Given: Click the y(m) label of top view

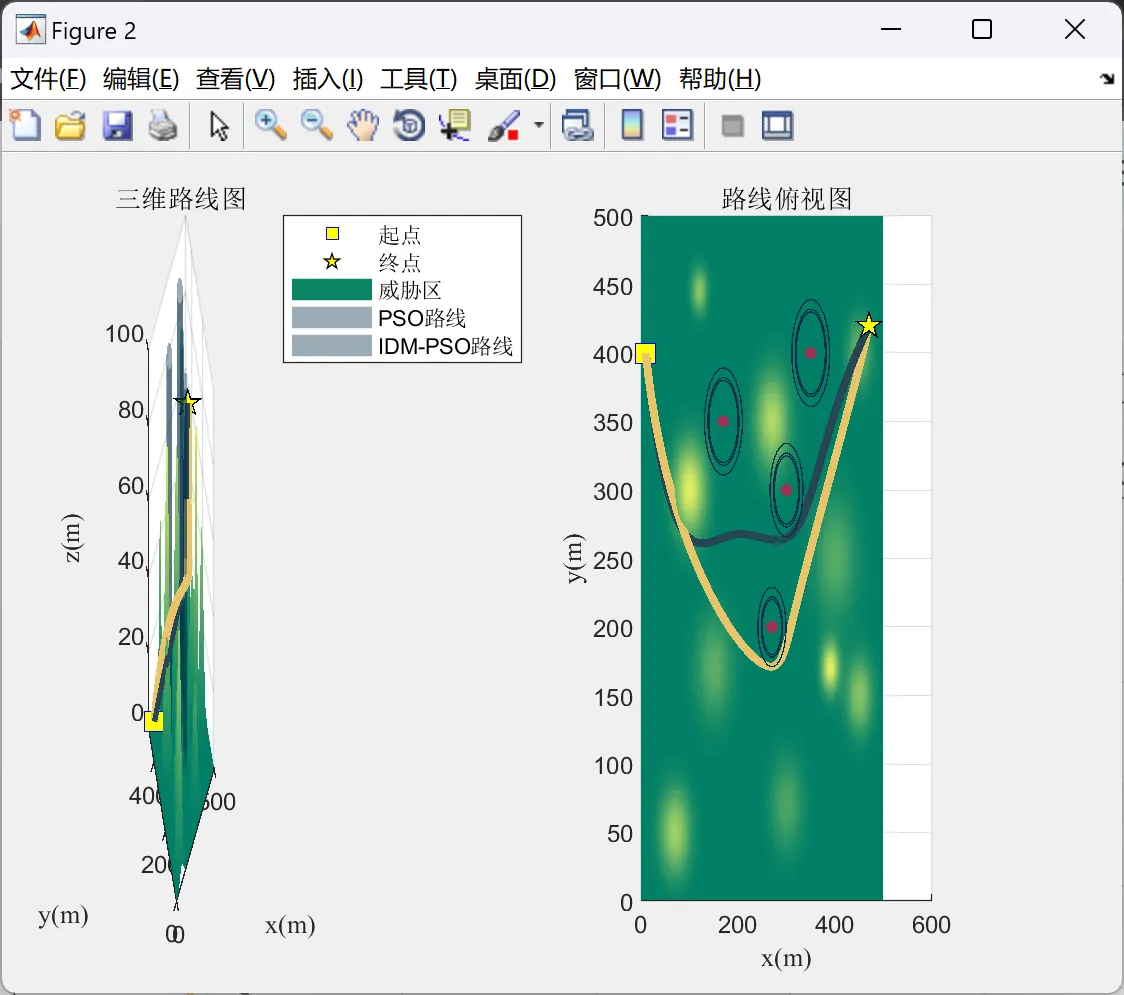Looking at the screenshot, I should (x=575, y=558).
